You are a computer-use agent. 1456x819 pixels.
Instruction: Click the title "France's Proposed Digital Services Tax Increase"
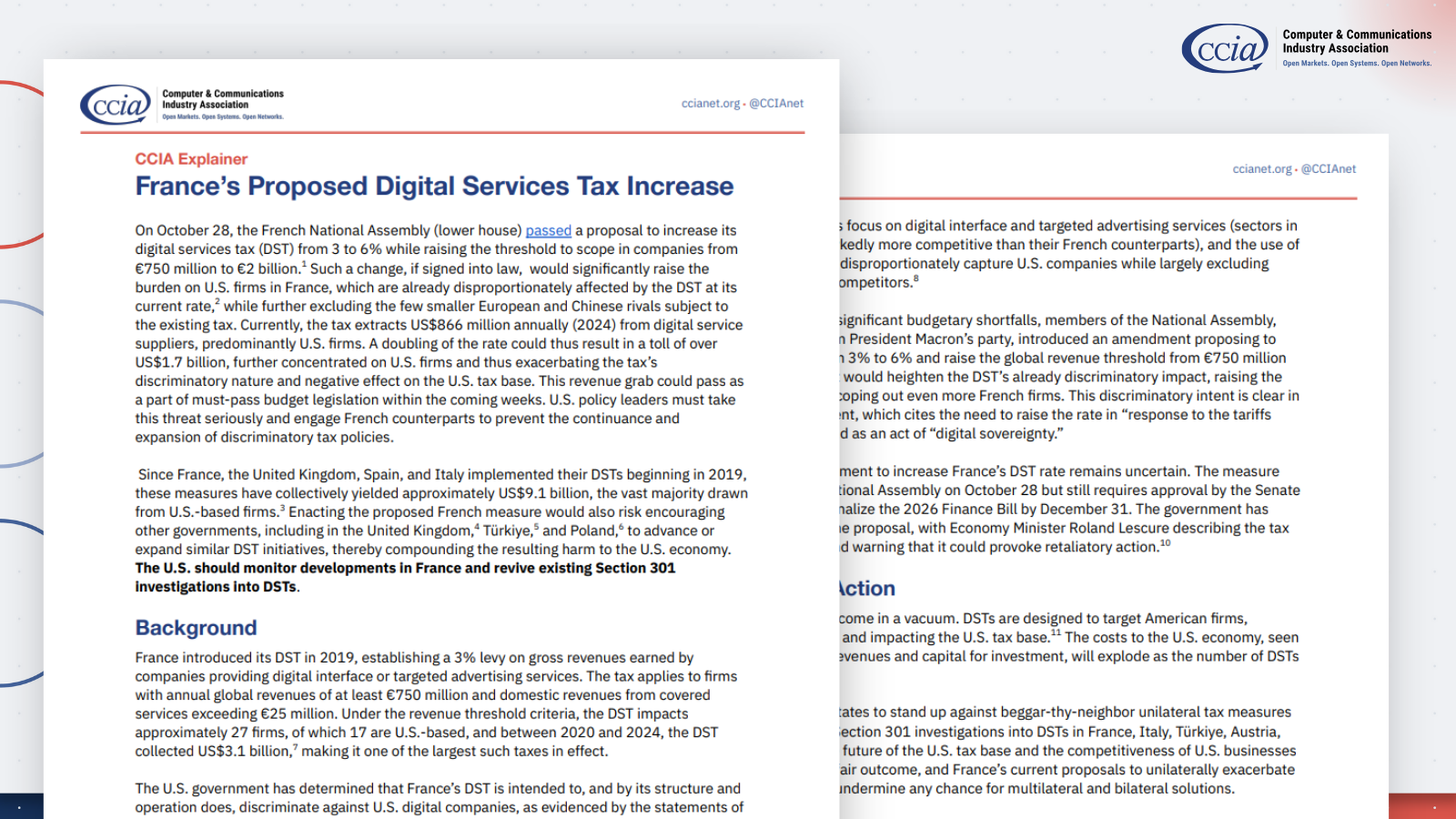[x=434, y=187]
